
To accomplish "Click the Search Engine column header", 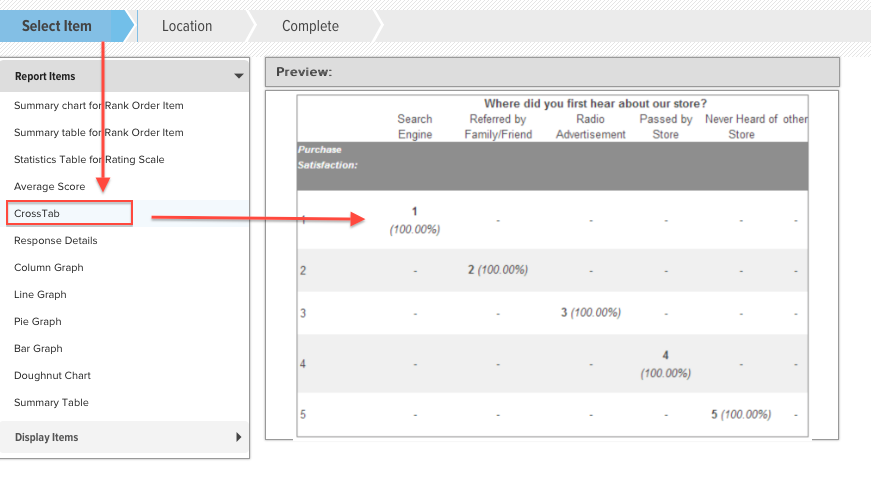I will coord(415,127).
